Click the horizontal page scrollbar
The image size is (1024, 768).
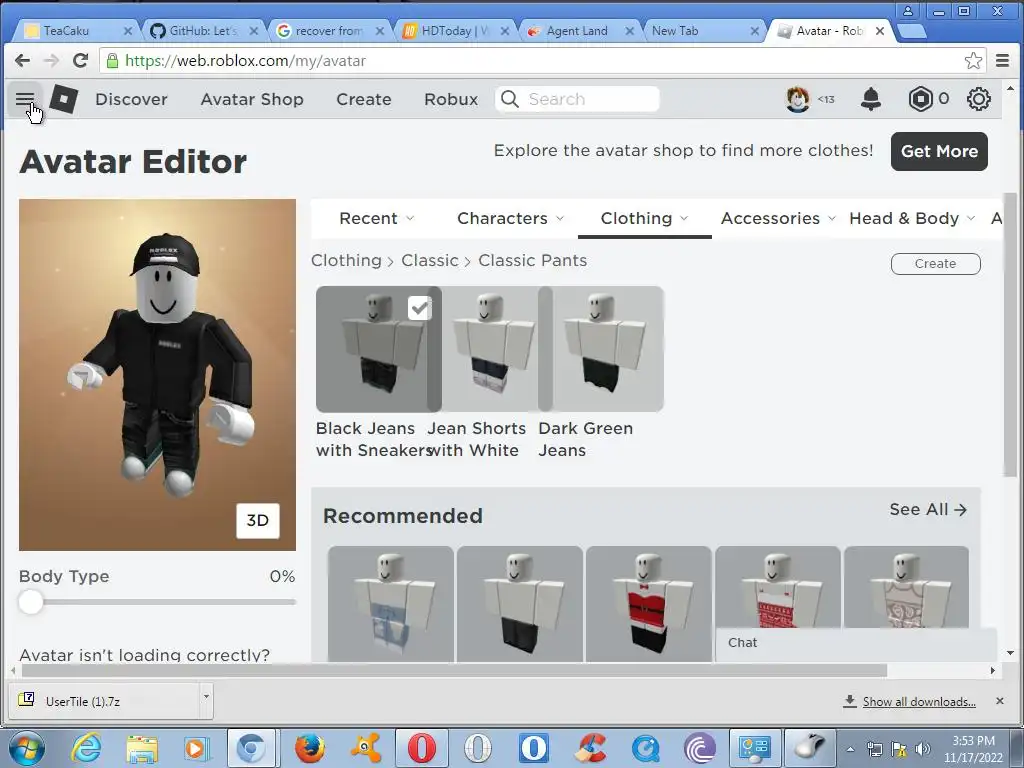(454, 671)
